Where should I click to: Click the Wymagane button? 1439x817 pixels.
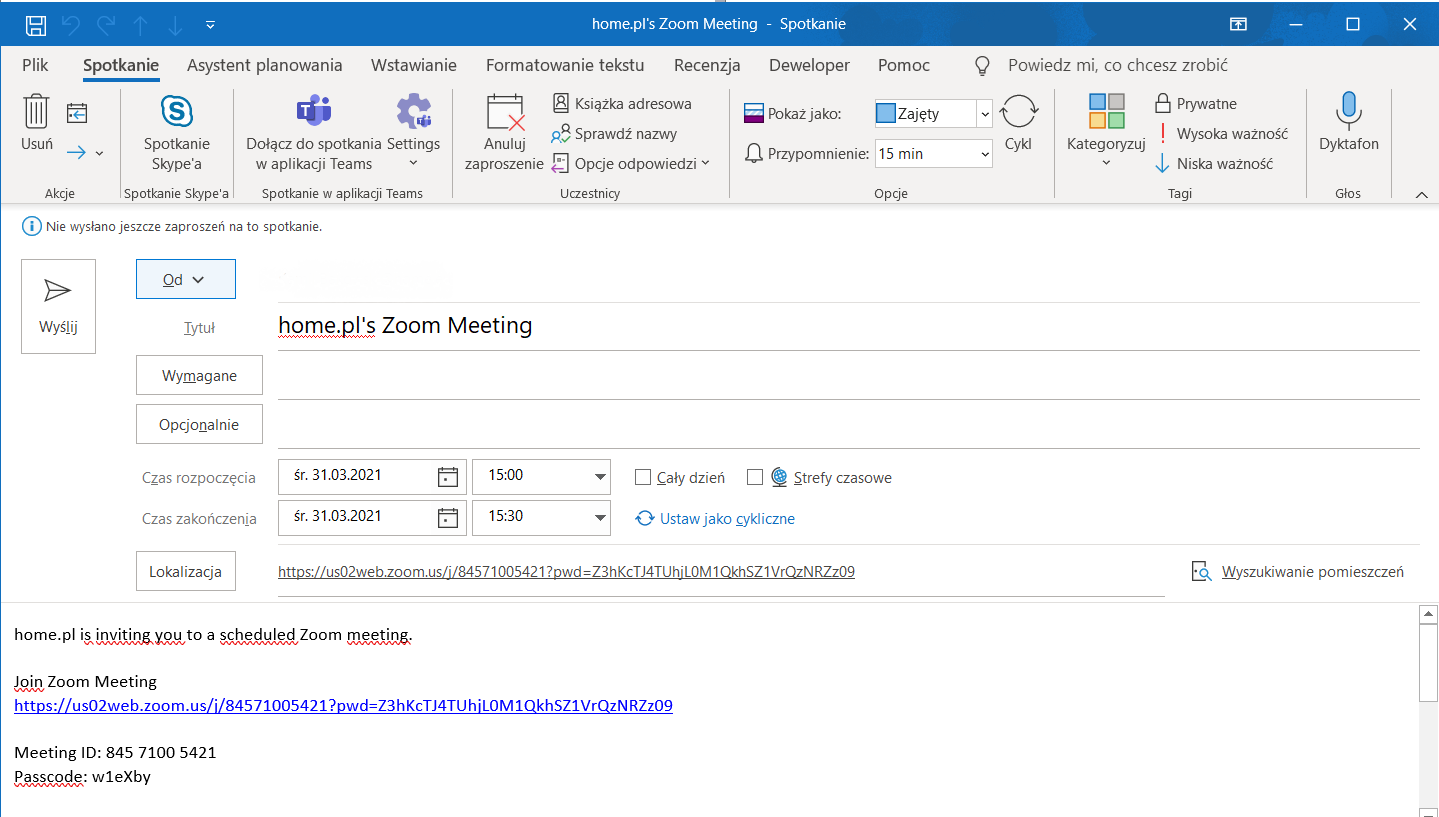click(x=199, y=376)
